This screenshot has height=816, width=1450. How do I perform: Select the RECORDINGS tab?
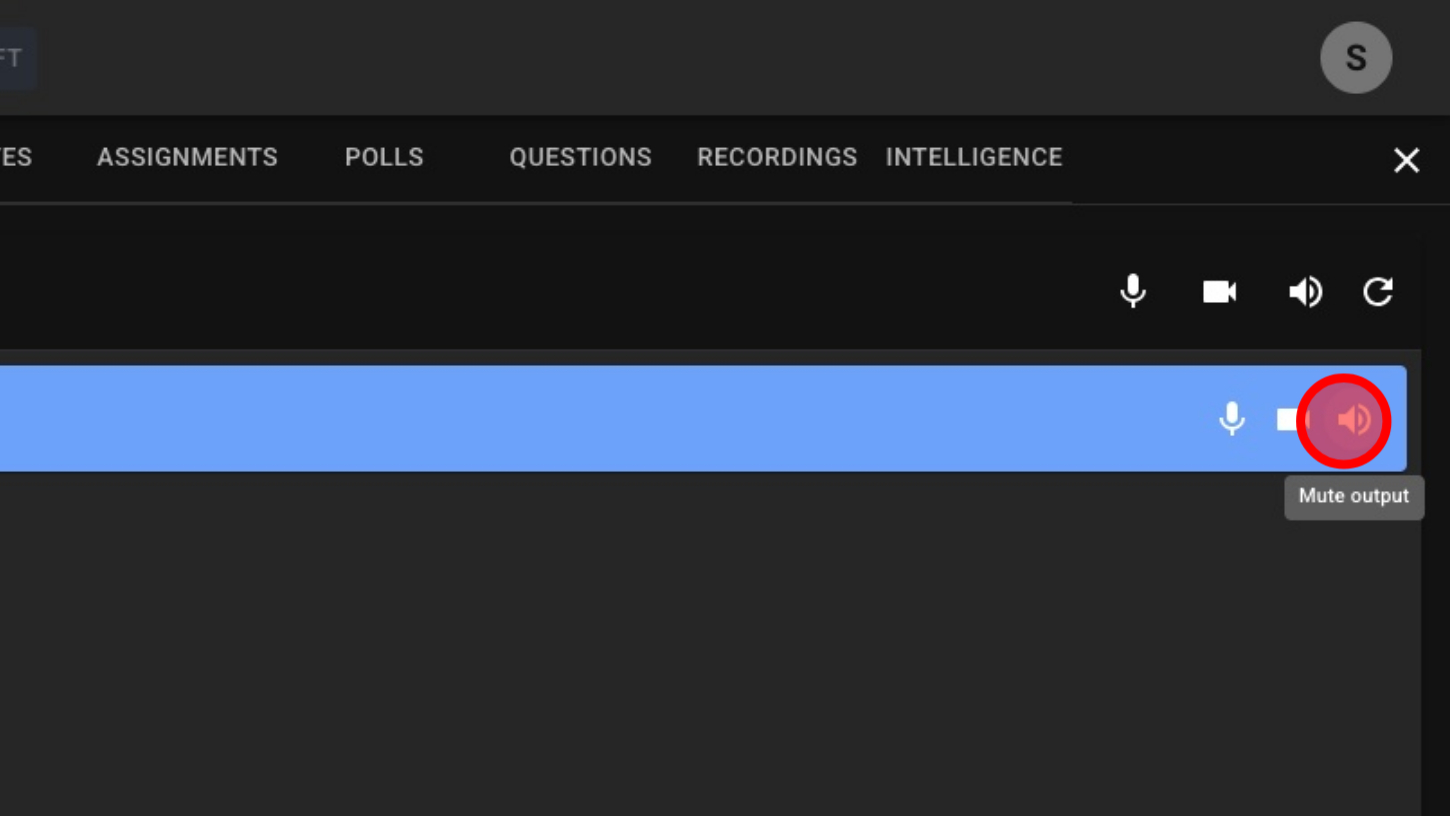coord(777,157)
